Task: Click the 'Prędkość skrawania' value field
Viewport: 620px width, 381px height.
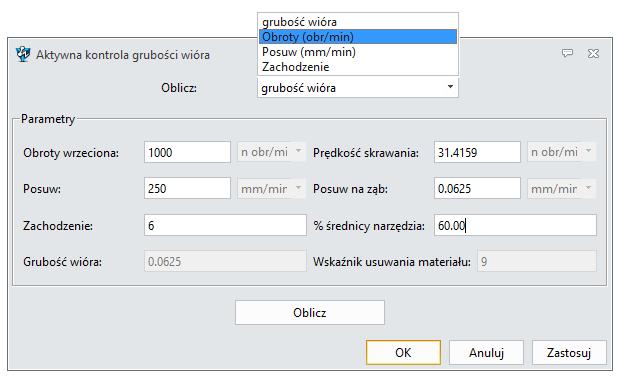Action: (477, 152)
